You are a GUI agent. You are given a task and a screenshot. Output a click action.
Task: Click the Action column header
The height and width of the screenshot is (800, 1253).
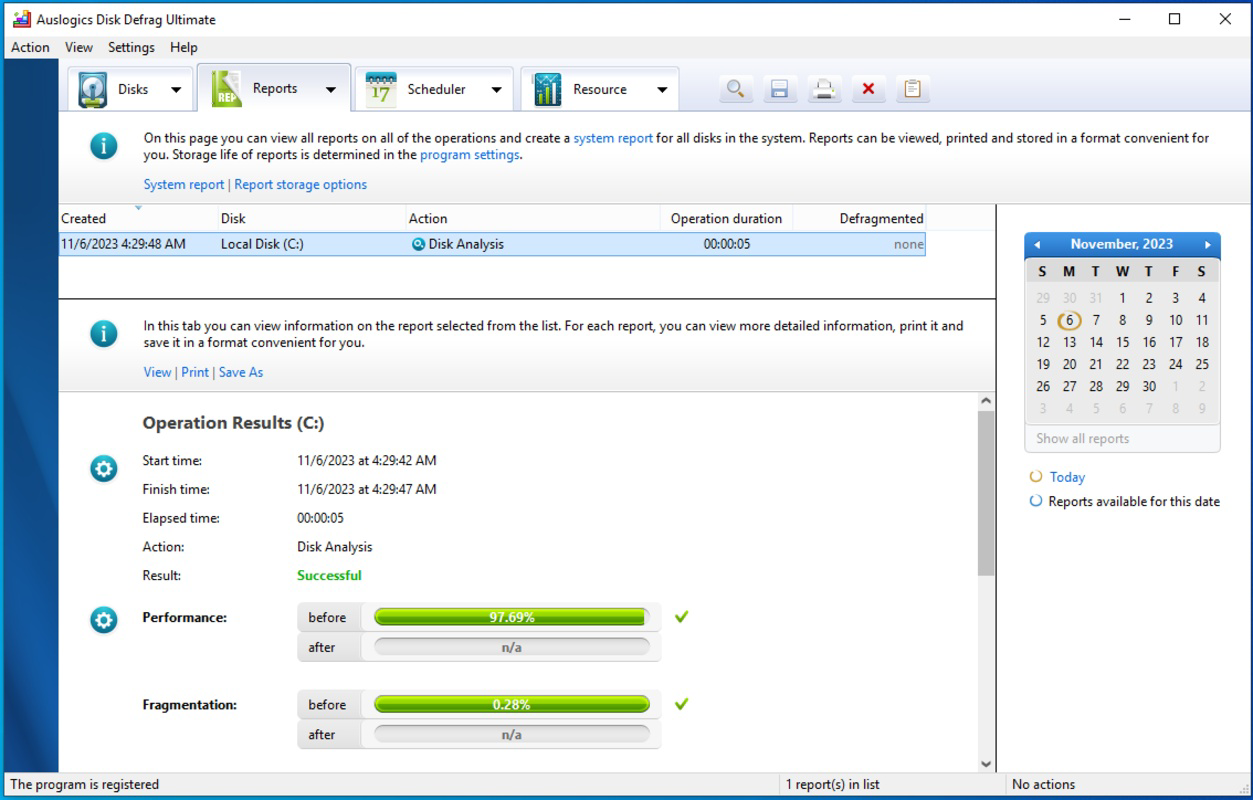532,218
